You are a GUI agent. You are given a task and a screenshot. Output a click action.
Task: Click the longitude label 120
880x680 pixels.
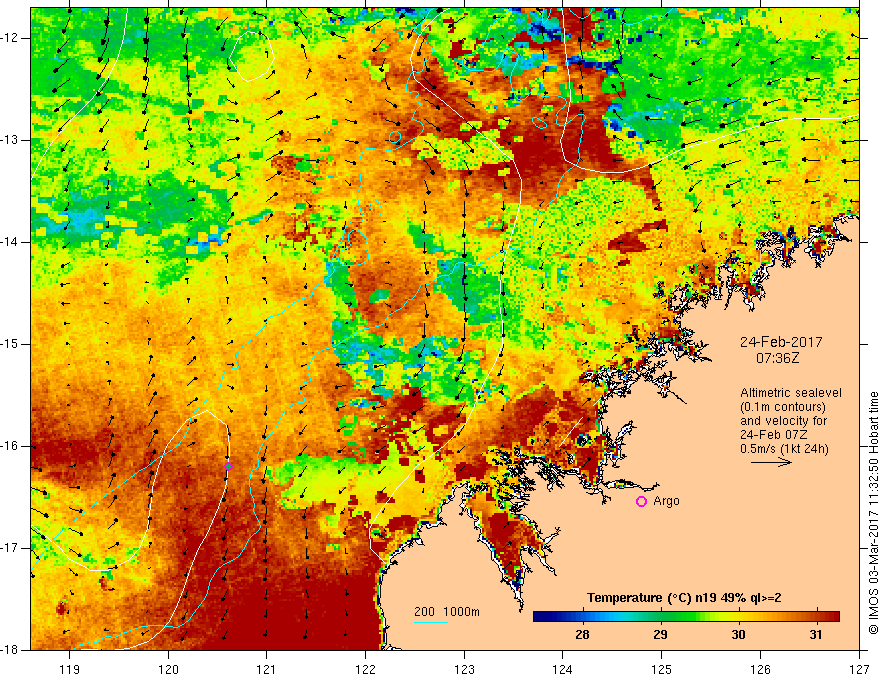pyautogui.click(x=168, y=669)
